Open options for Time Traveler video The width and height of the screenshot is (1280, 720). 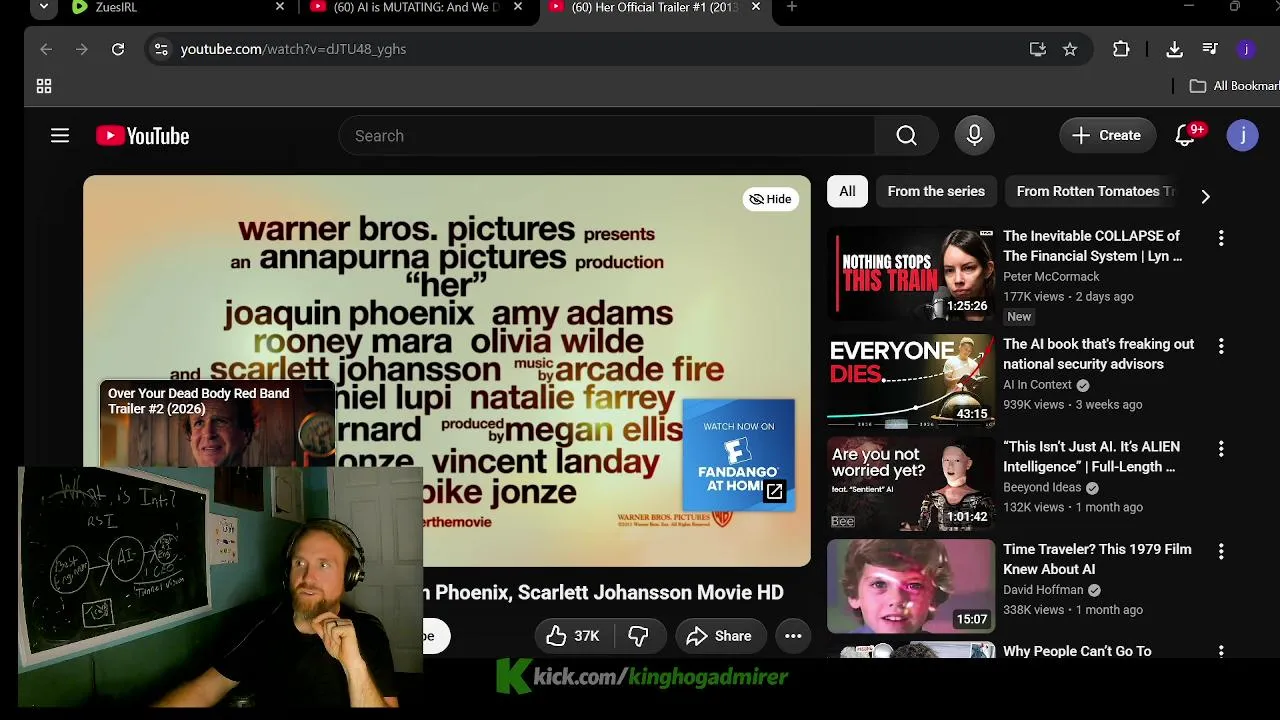click(x=1221, y=551)
